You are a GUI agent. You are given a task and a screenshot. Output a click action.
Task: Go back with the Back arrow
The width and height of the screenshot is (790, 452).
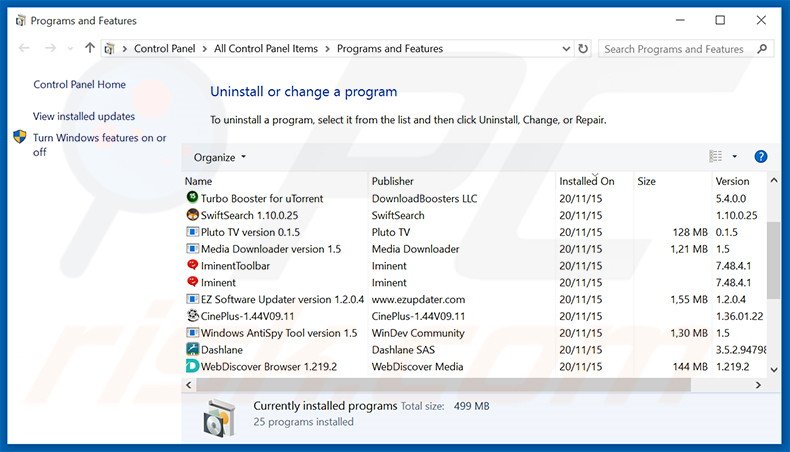24,48
